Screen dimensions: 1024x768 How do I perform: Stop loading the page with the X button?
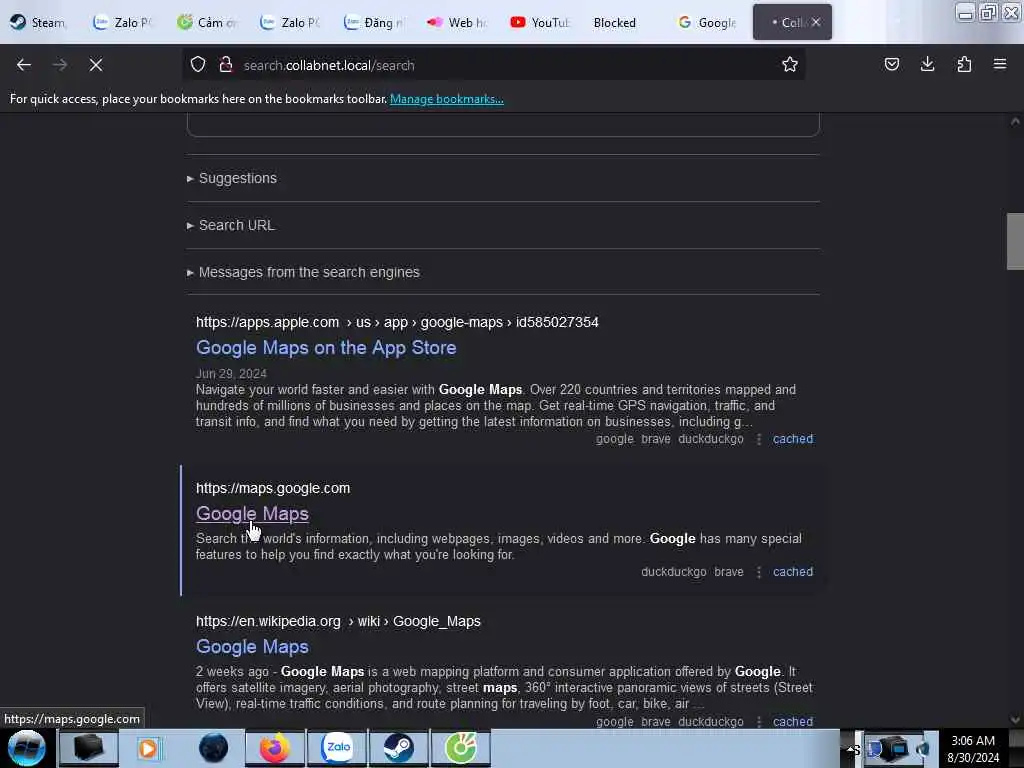tap(96, 65)
